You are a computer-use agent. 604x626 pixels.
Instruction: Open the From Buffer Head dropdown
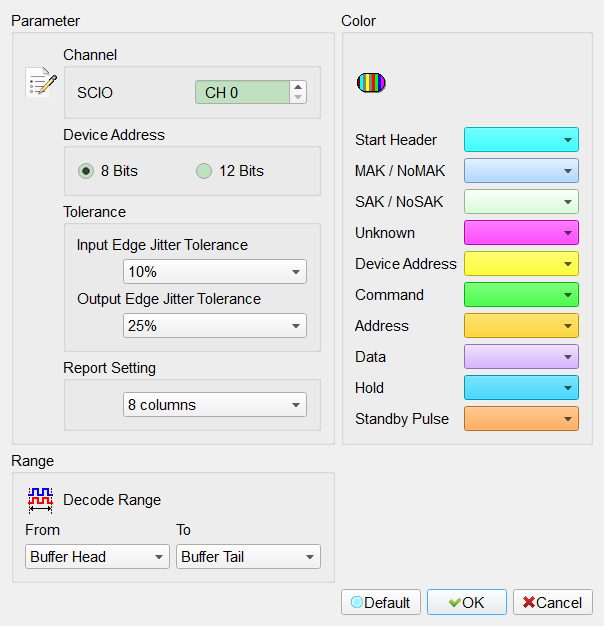click(x=97, y=557)
